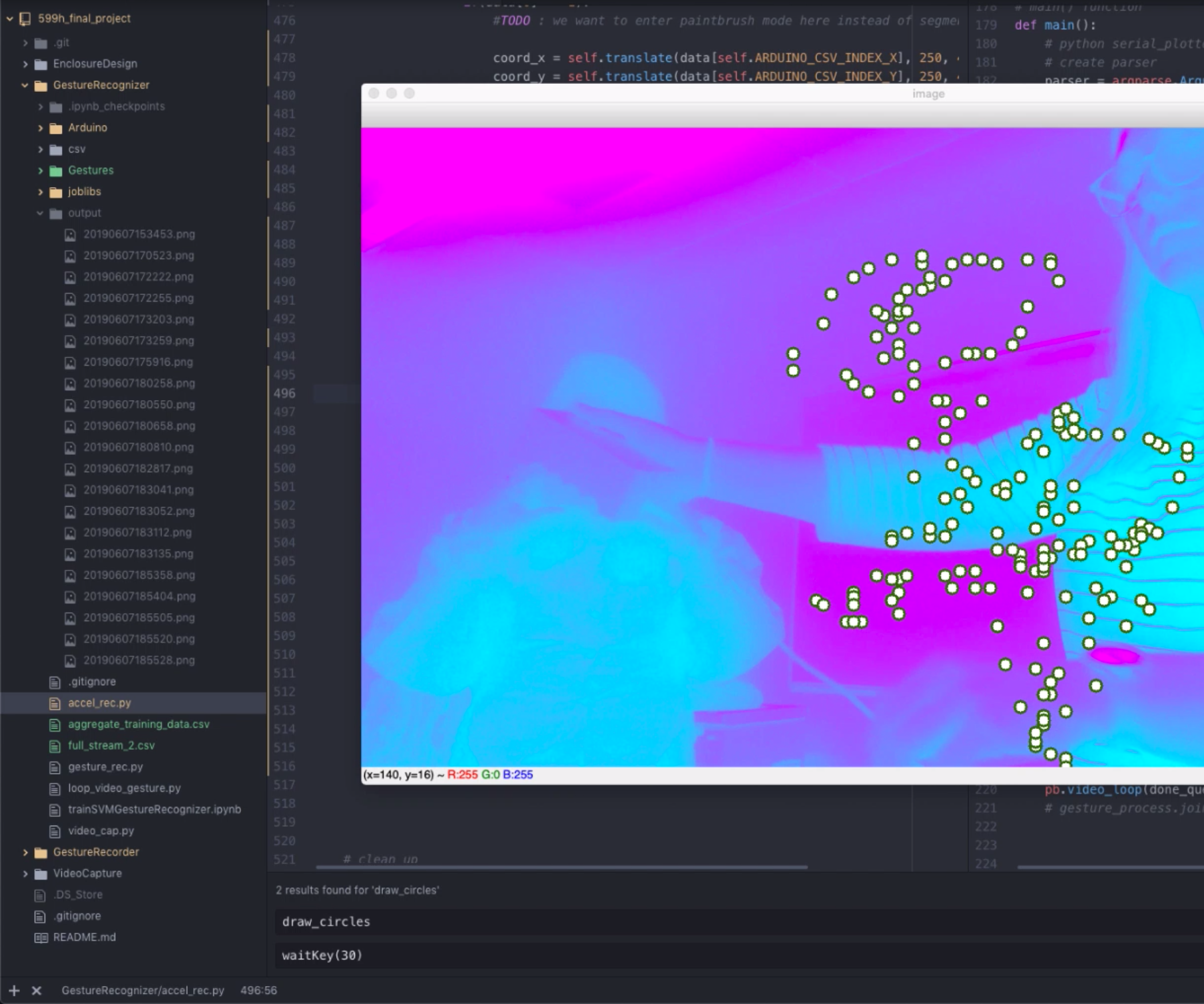This screenshot has width=1204, height=1004.
Task: Click the .DS_Store file icon
Action: tap(40, 895)
